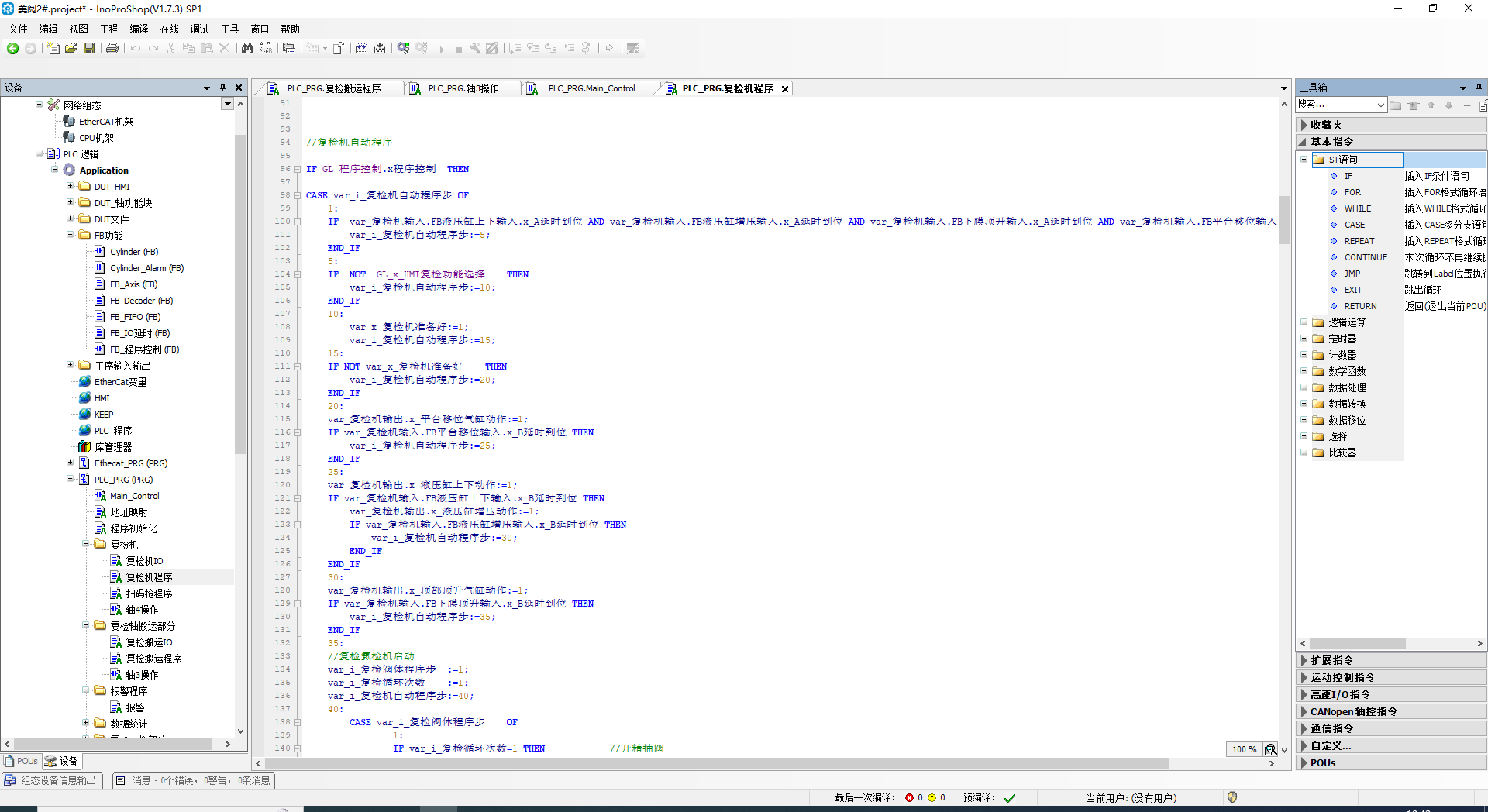Print using the printer toolbar icon
Viewport: 1488px width, 812px height.
tap(112, 48)
